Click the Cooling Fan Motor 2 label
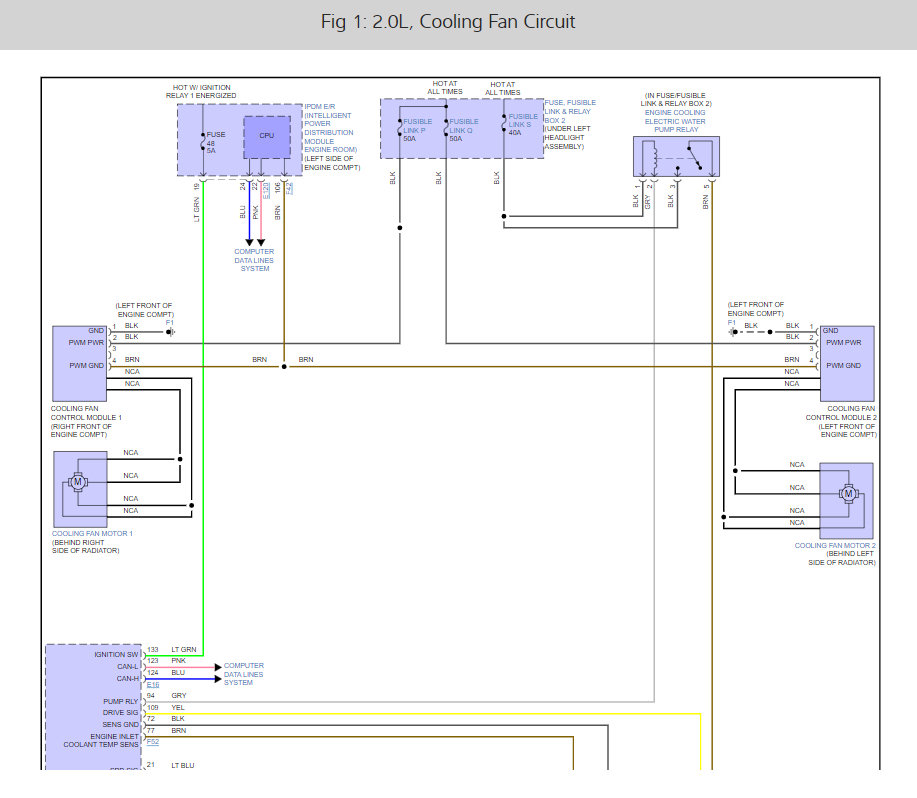Image resolution: width=917 pixels, height=798 pixels. tap(835, 545)
